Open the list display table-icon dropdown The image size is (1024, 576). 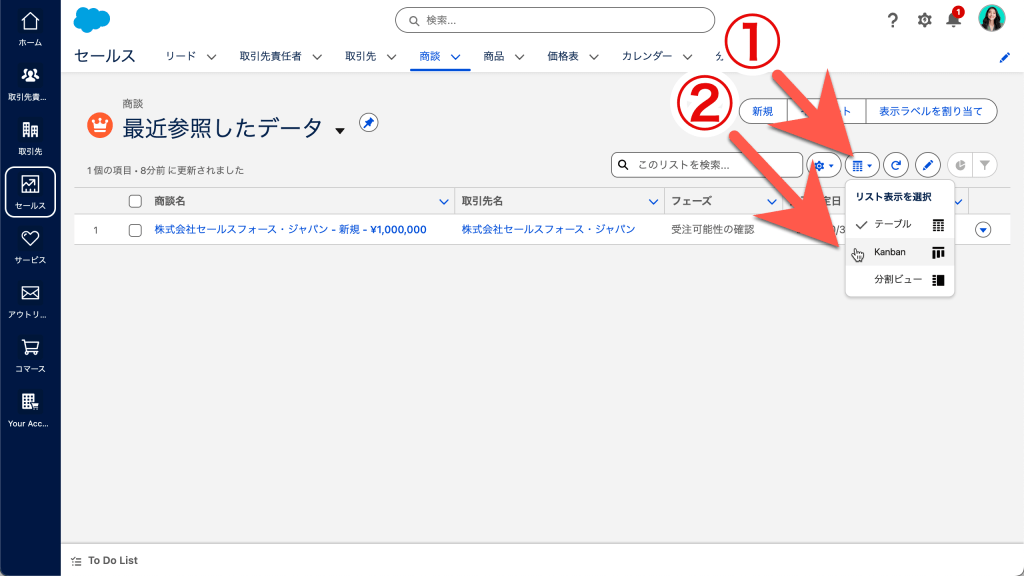[862, 165]
